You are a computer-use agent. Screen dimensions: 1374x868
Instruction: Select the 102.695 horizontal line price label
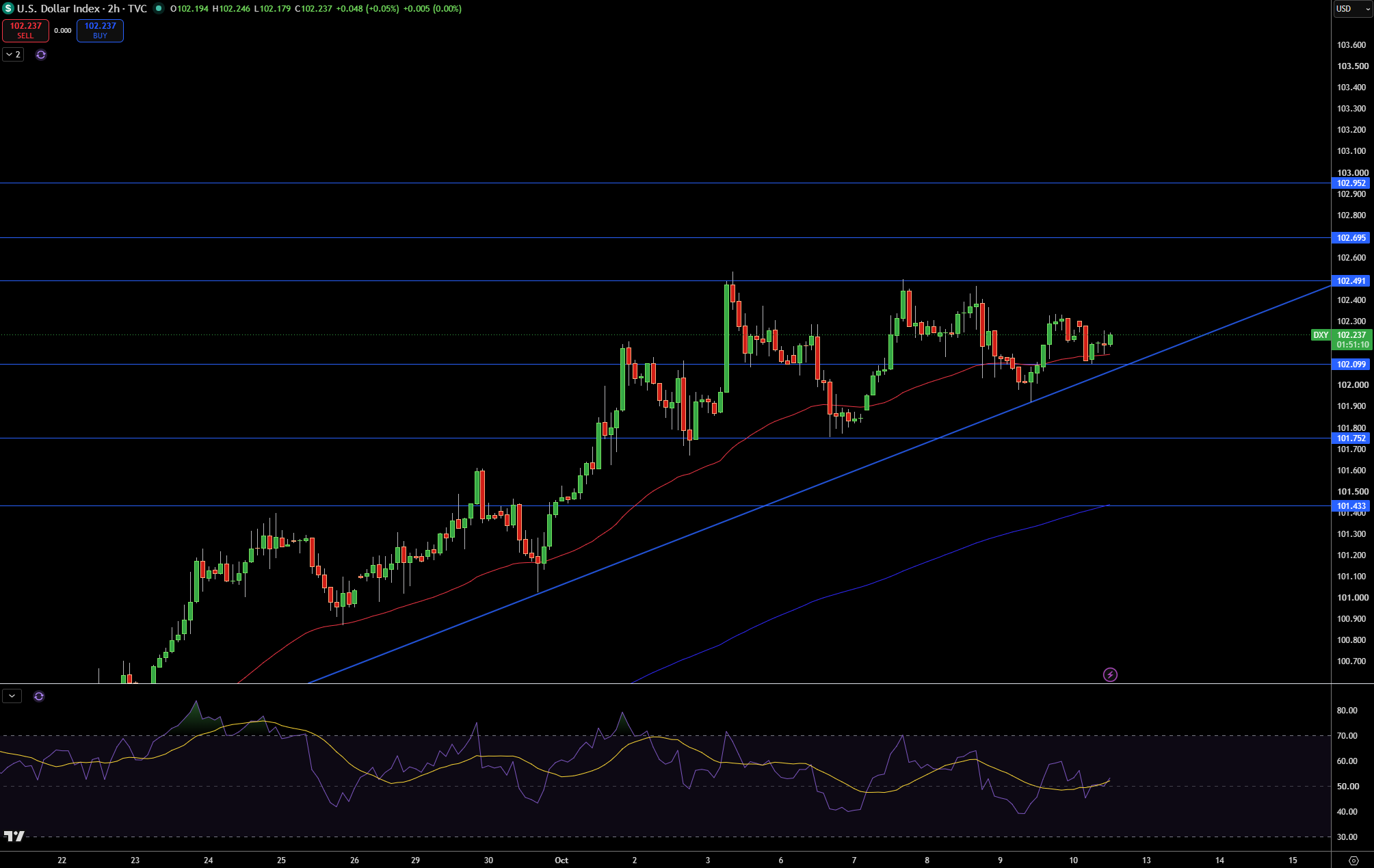coord(1351,238)
